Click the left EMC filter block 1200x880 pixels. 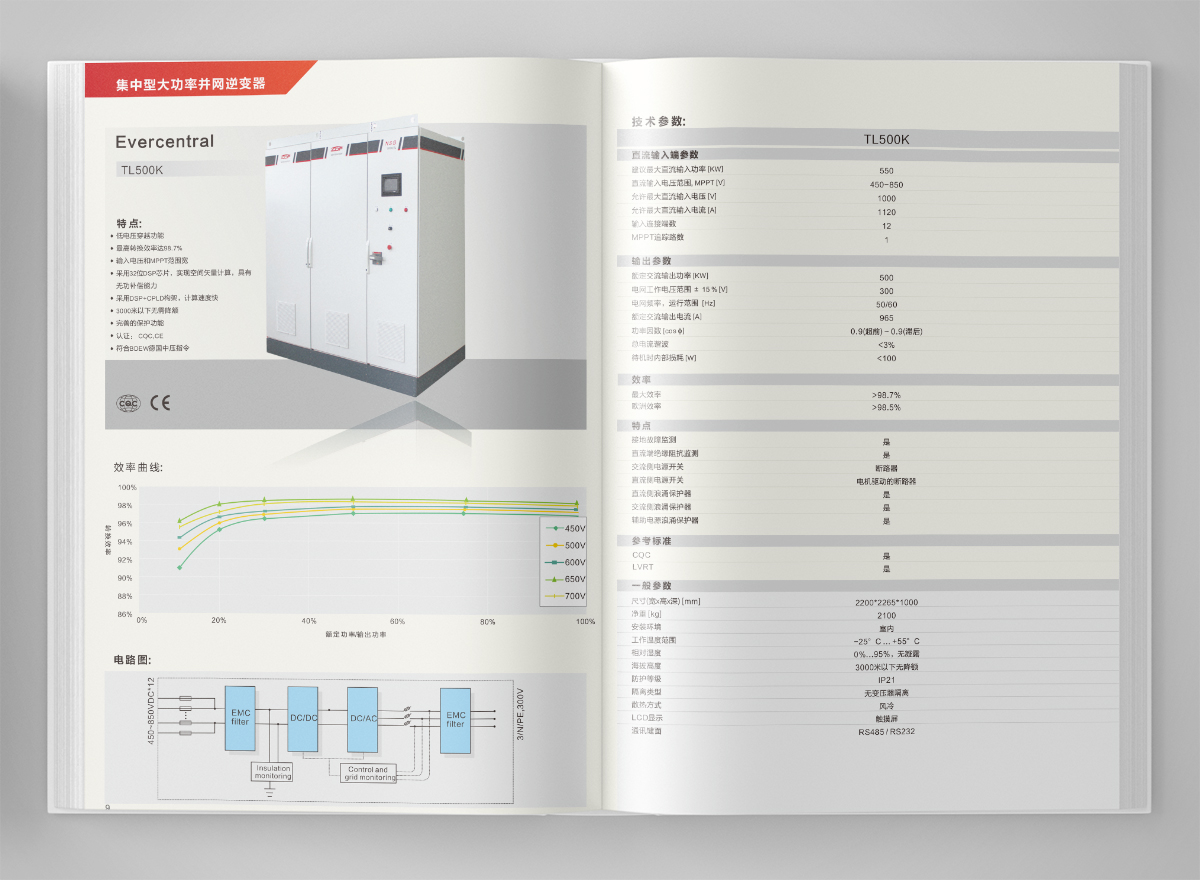tap(240, 718)
